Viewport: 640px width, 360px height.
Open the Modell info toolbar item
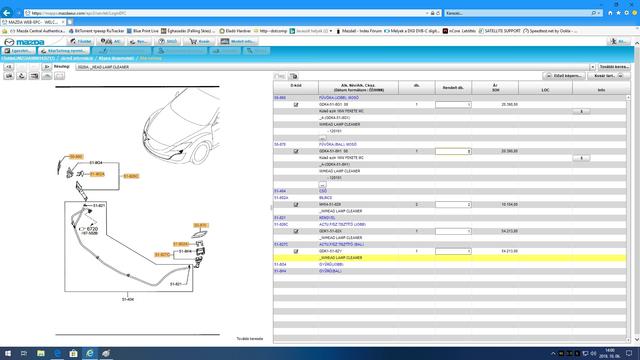click(x=238, y=41)
